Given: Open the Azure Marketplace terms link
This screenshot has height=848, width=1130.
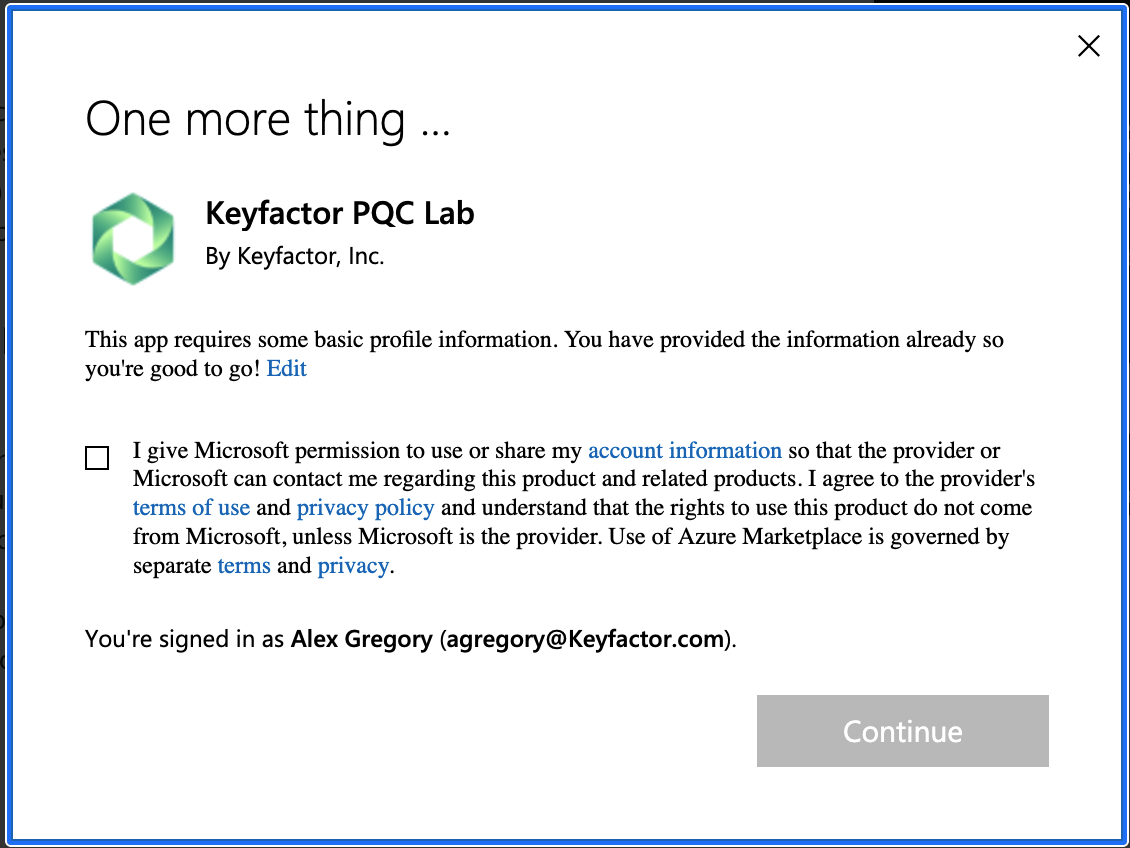Looking at the screenshot, I should coord(244,565).
